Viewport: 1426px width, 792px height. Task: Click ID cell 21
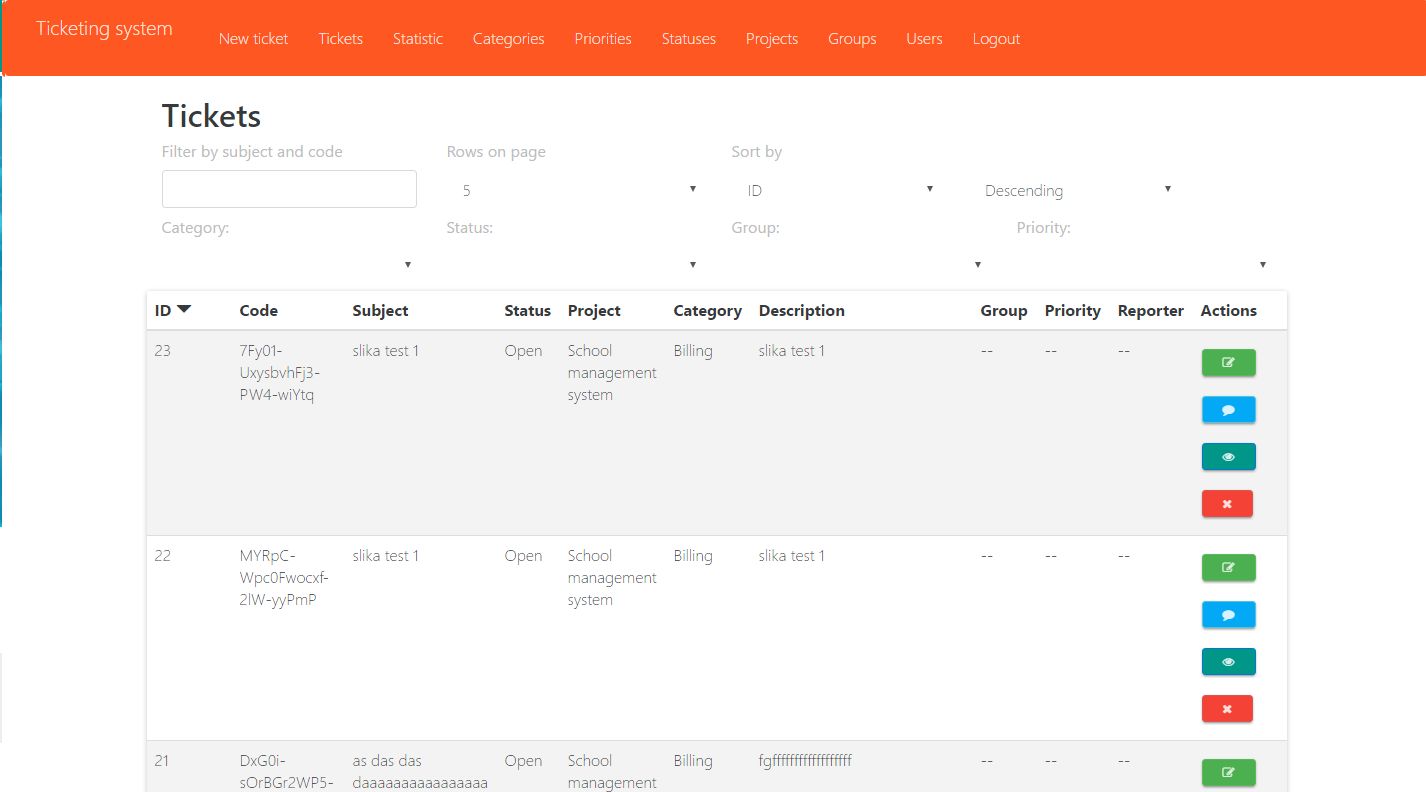[x=162, y=761]
